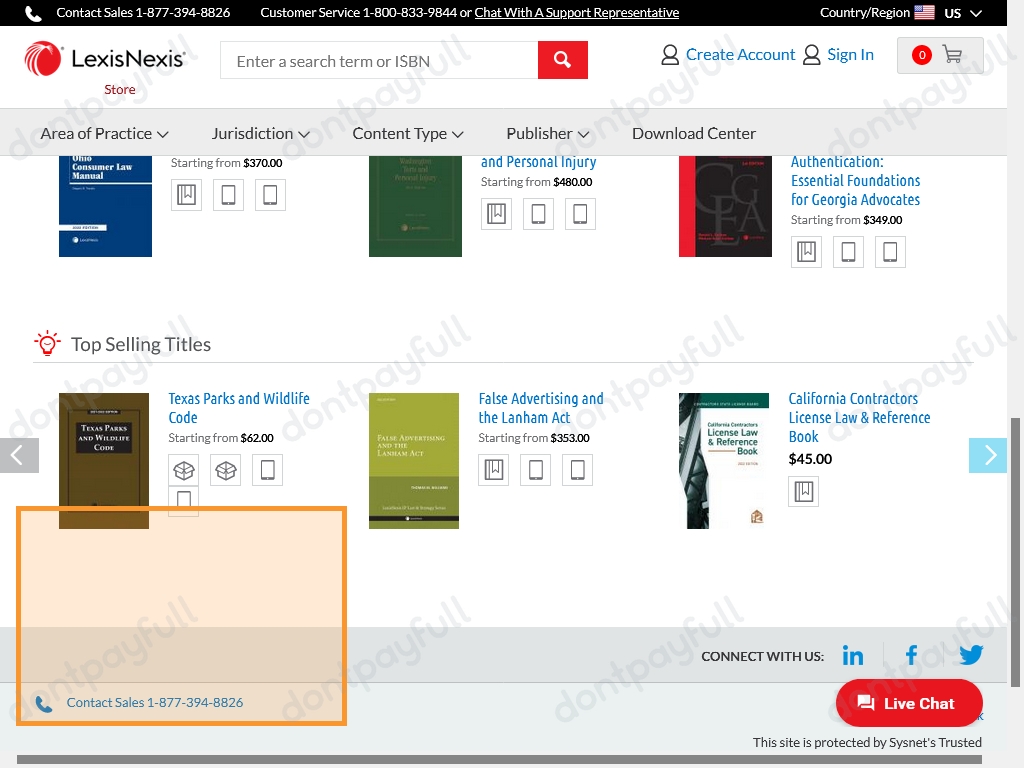Screen dimensions: 1024x768
Task: Open LexisNexis LinkedIn page icon
Action: pos(853,656)
